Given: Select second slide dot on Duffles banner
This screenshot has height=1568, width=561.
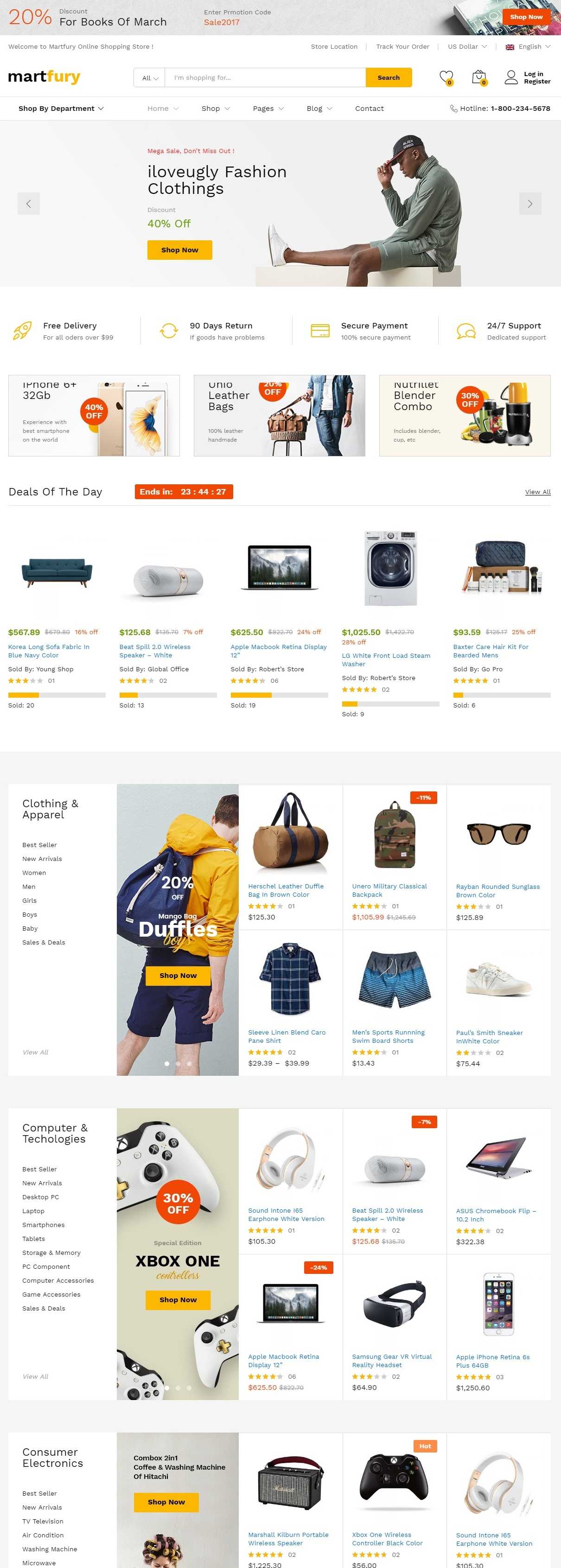Looking at the screenshot, I should tap(178, 1063).
